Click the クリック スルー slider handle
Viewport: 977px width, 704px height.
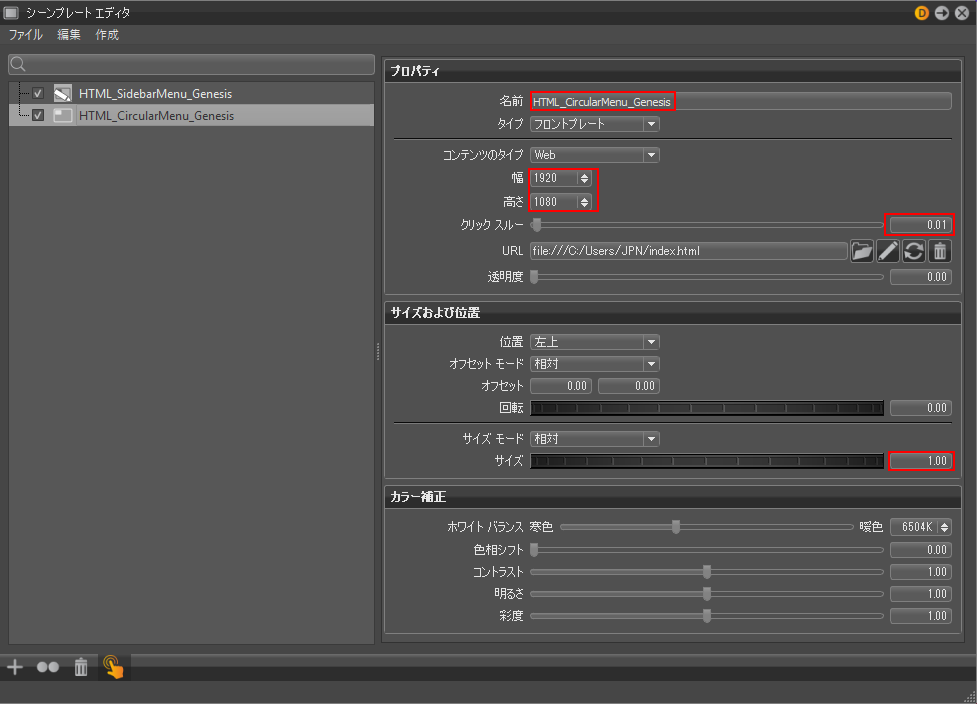tap(536, 224)
